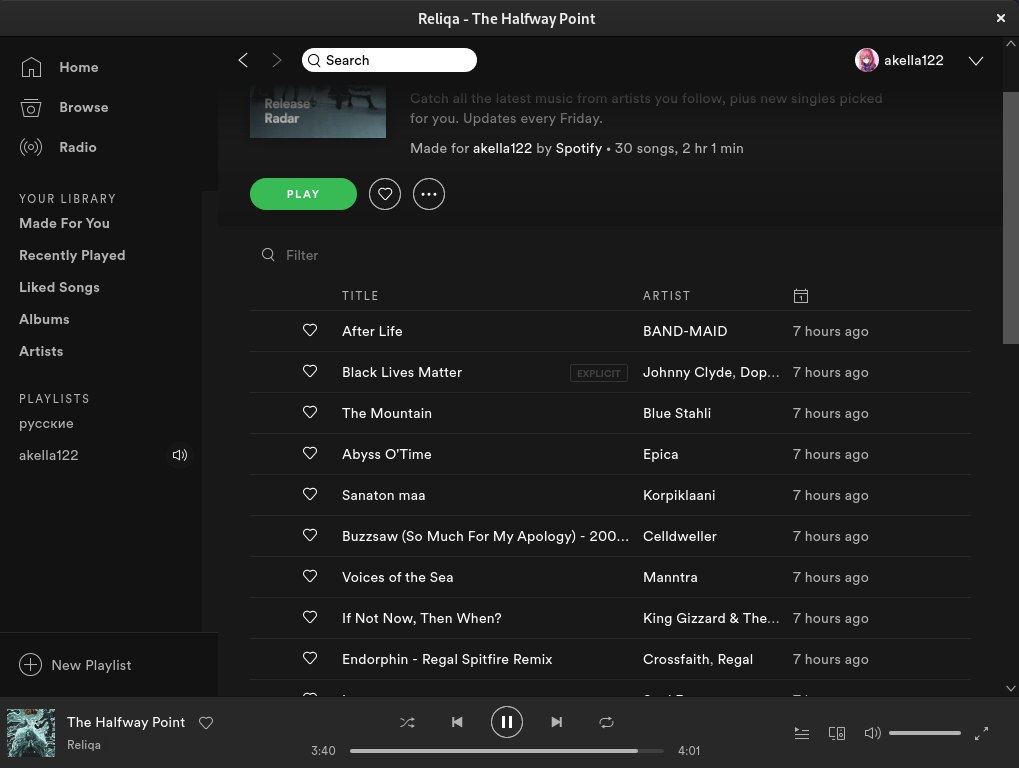This screenshot has width=1019, height=768.
Task: Like the playing song The Halfway Point
Action: click(206, 723)
